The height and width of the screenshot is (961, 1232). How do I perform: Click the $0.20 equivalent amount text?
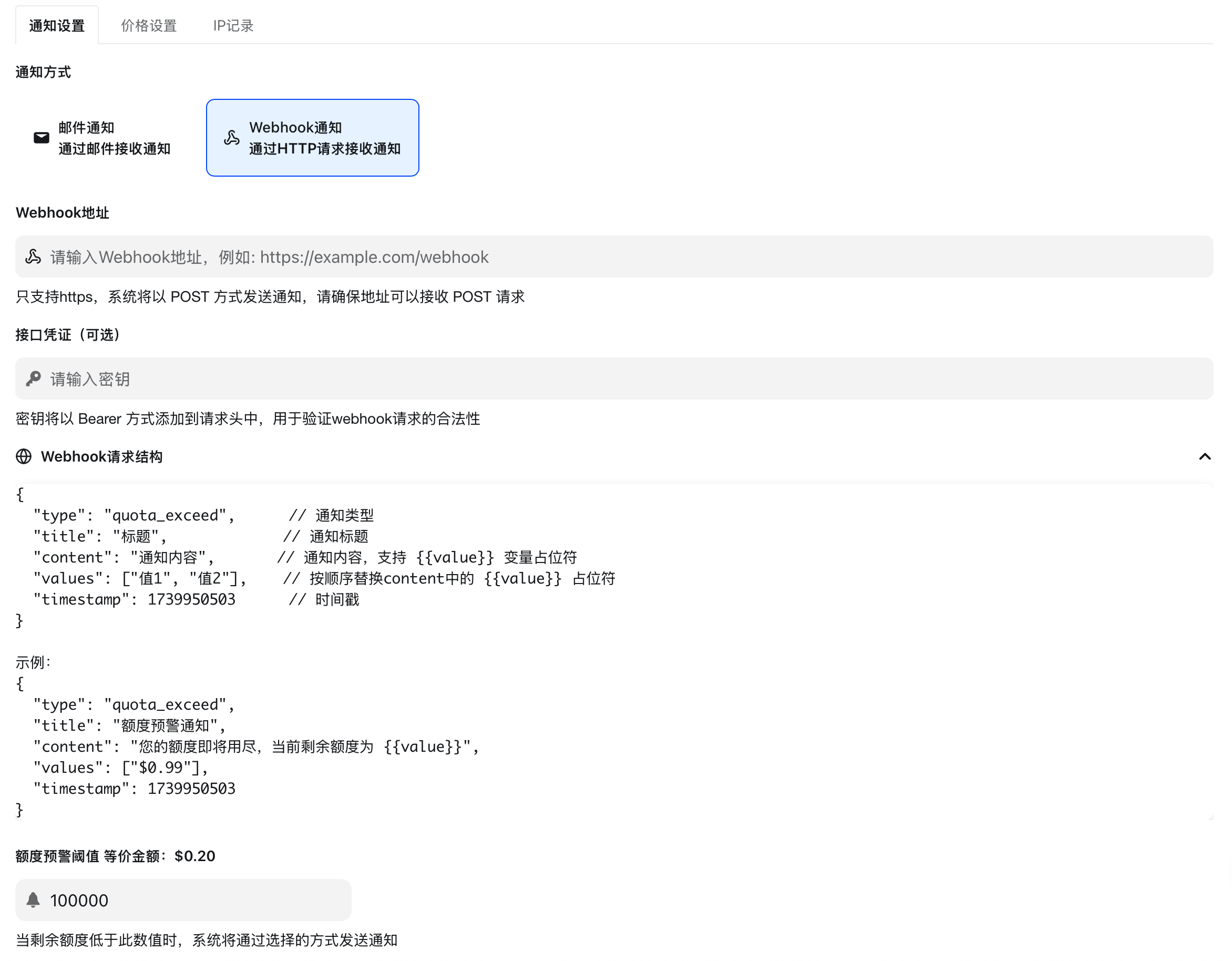tap(194, 855)
